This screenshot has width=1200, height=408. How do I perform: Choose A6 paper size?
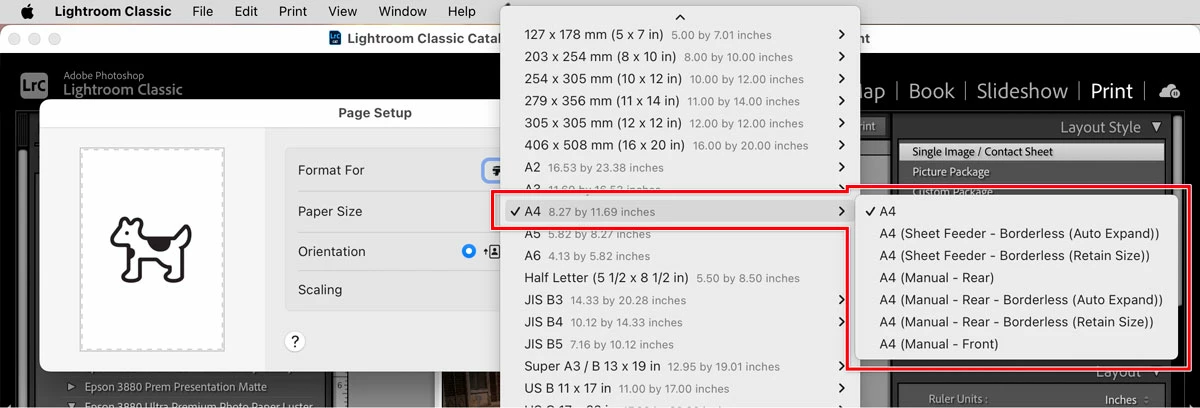(x=681, y=256)
